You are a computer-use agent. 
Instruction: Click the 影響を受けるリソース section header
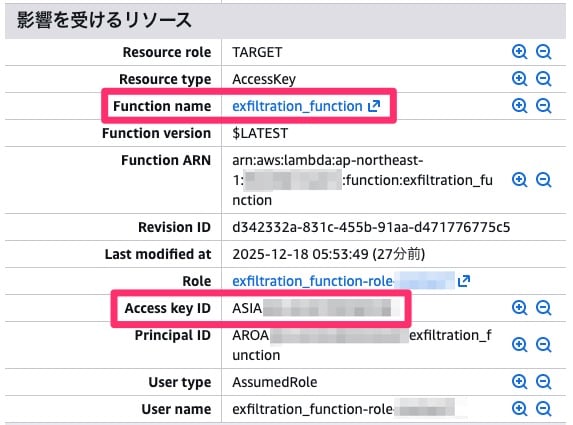click(x=285, y=20)
